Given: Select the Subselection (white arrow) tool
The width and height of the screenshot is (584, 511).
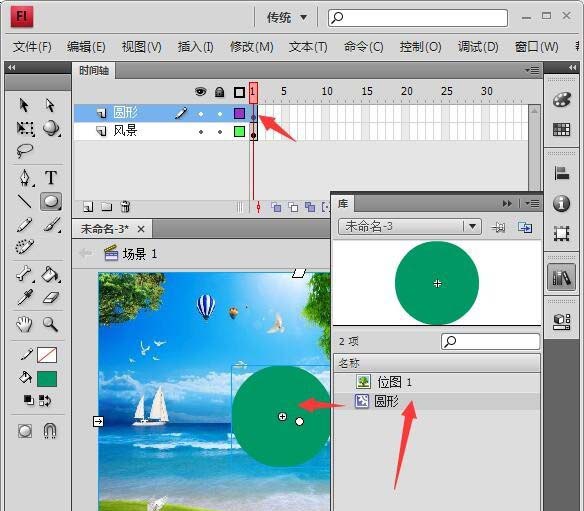Looking at the screenshot, I should click(50, 105).
